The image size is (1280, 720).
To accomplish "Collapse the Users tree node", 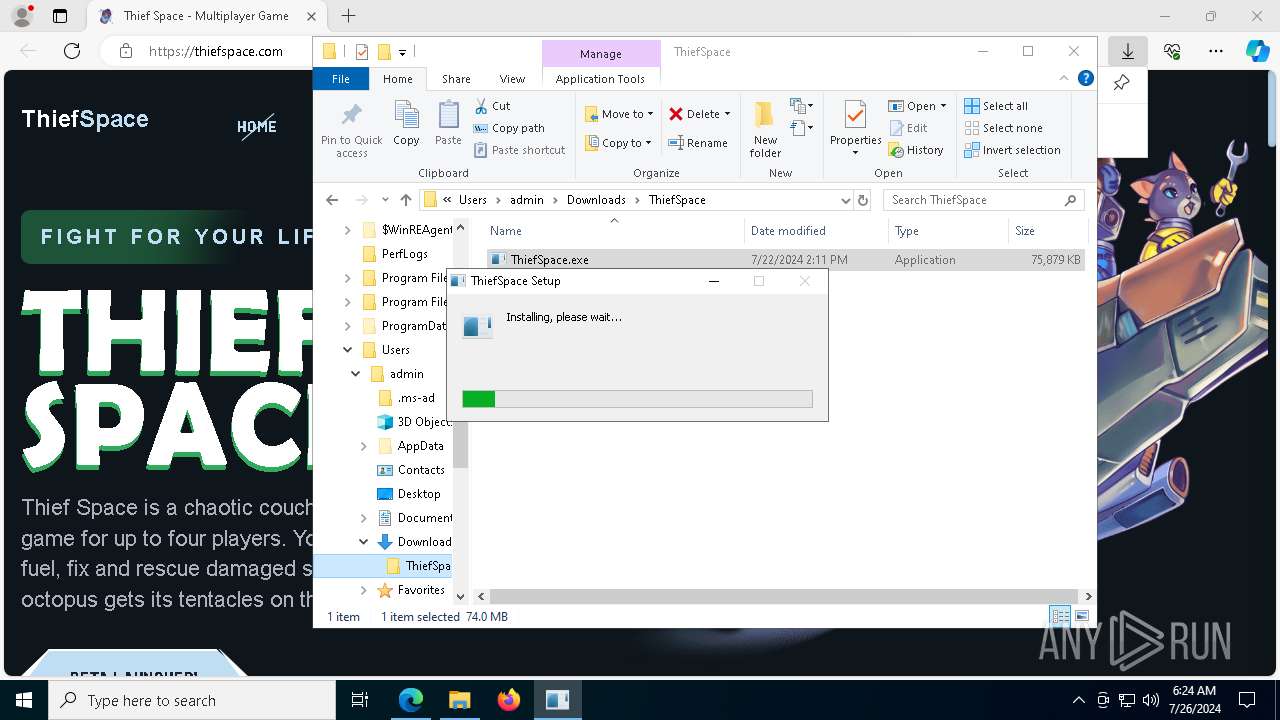I will coord(347,350).
